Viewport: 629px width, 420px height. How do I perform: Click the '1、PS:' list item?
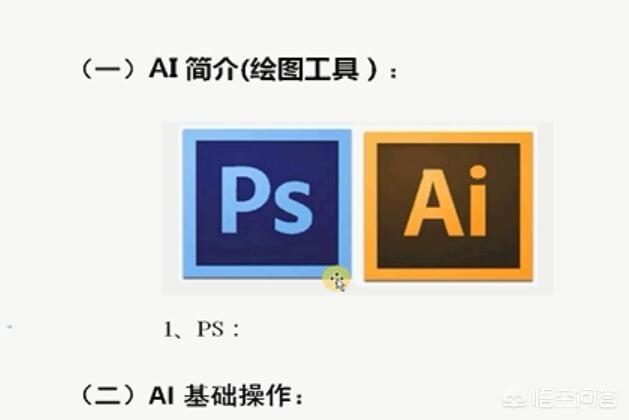(201, 330)
